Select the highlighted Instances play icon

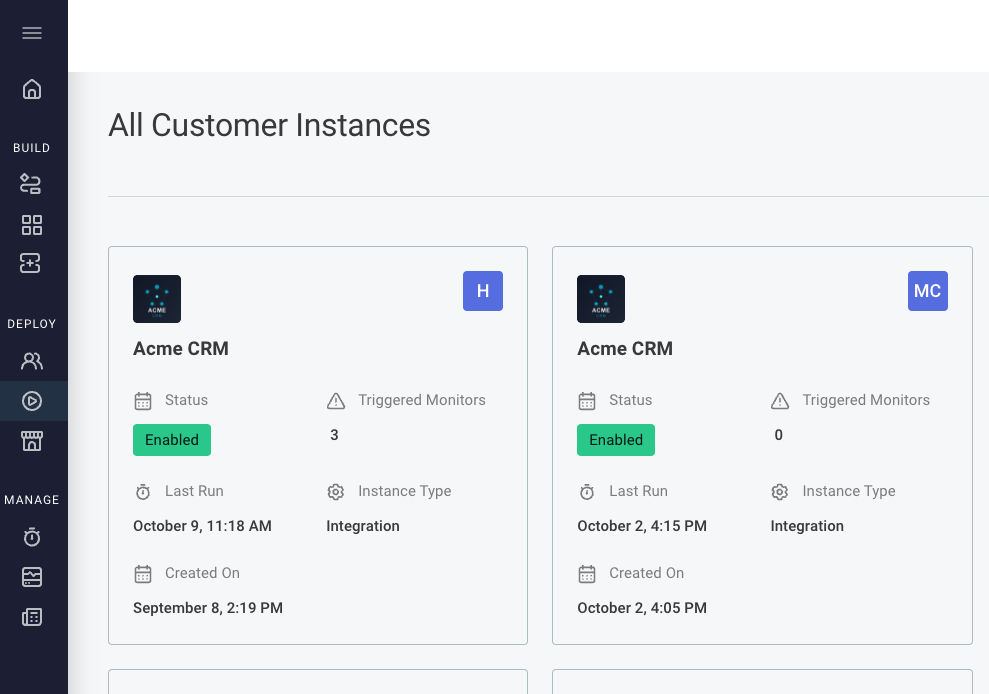click(32, 400)
